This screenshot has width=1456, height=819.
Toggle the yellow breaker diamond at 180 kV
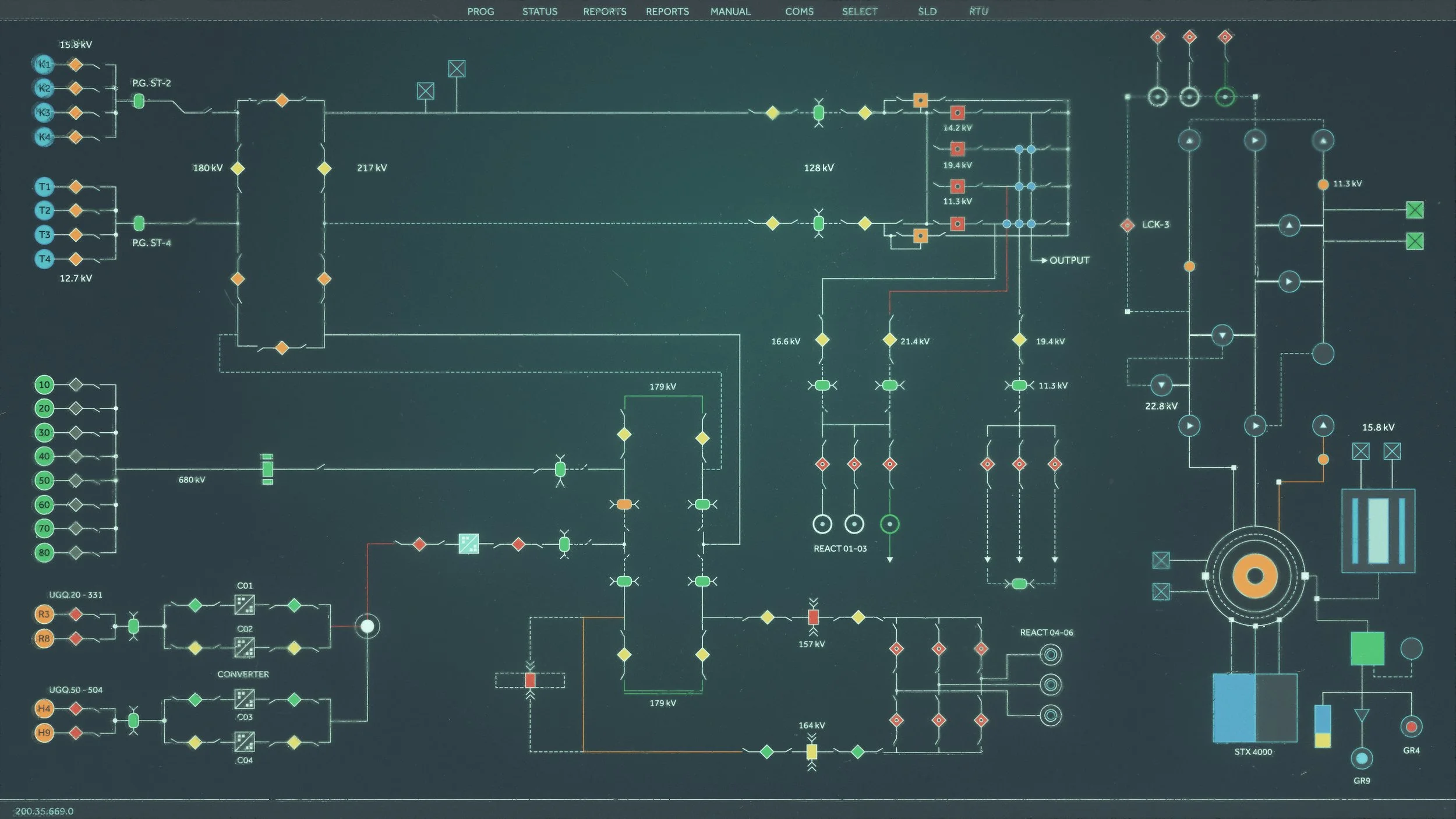(x=238, y=169)
